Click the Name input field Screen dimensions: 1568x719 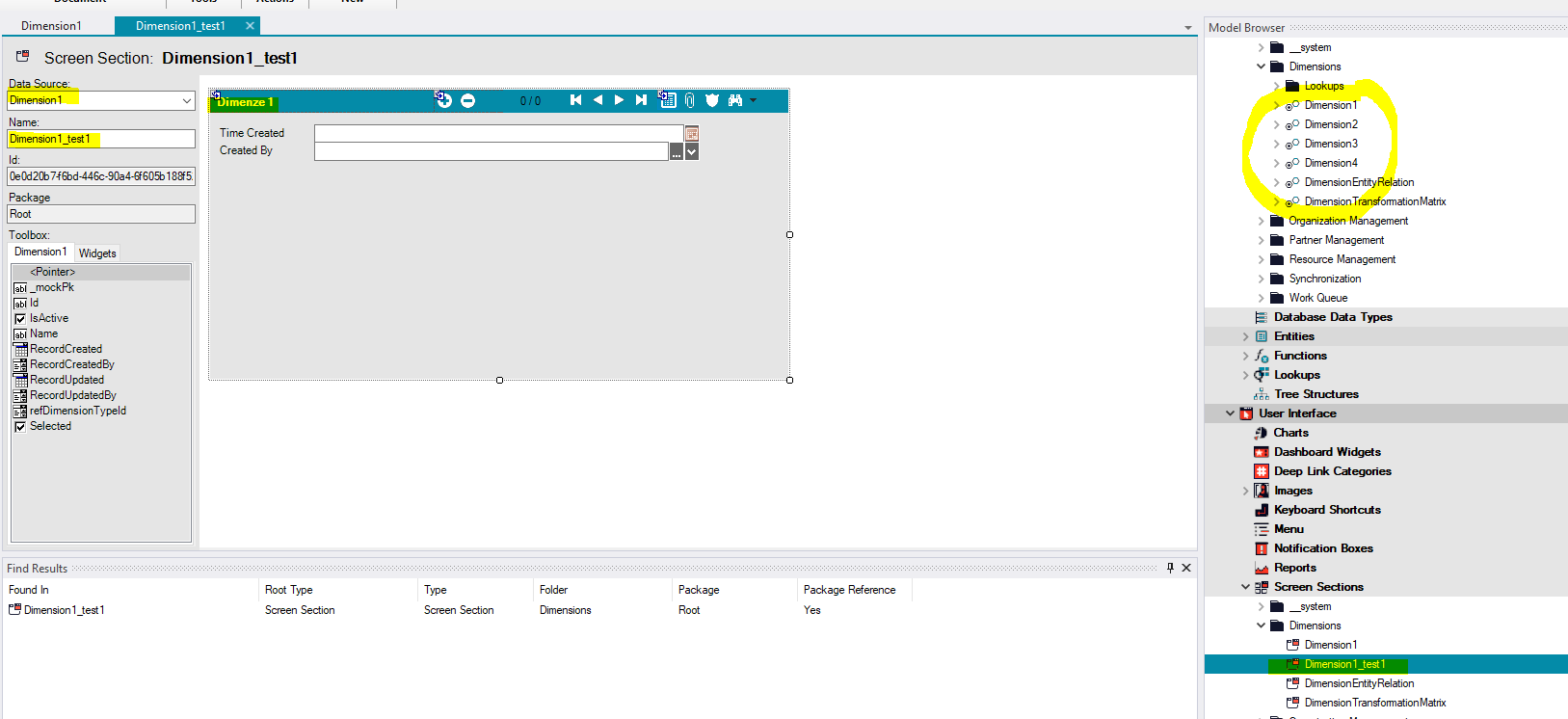(x=101, y=139)
